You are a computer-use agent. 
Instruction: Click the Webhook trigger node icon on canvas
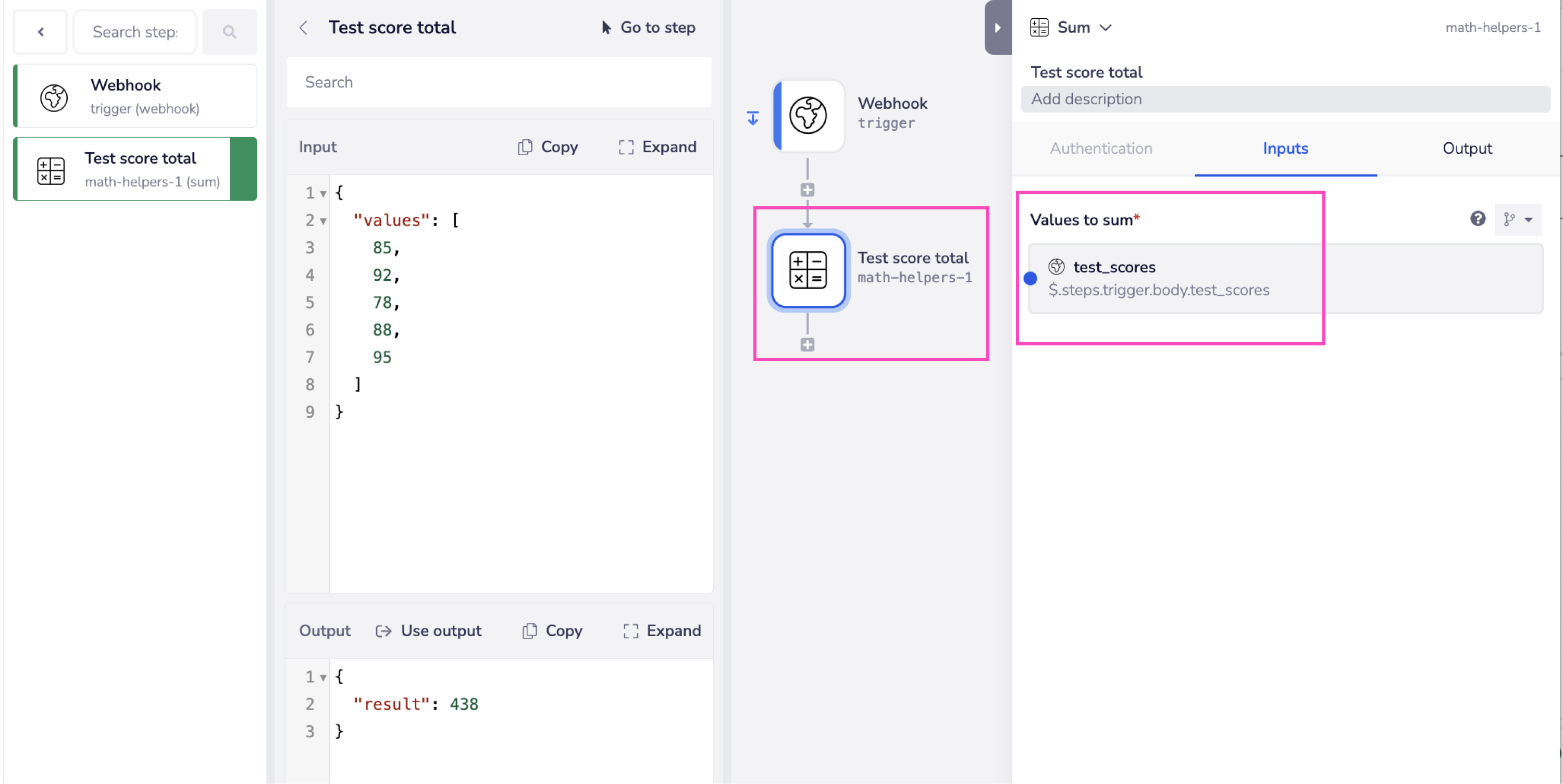(x=808, y=115)
